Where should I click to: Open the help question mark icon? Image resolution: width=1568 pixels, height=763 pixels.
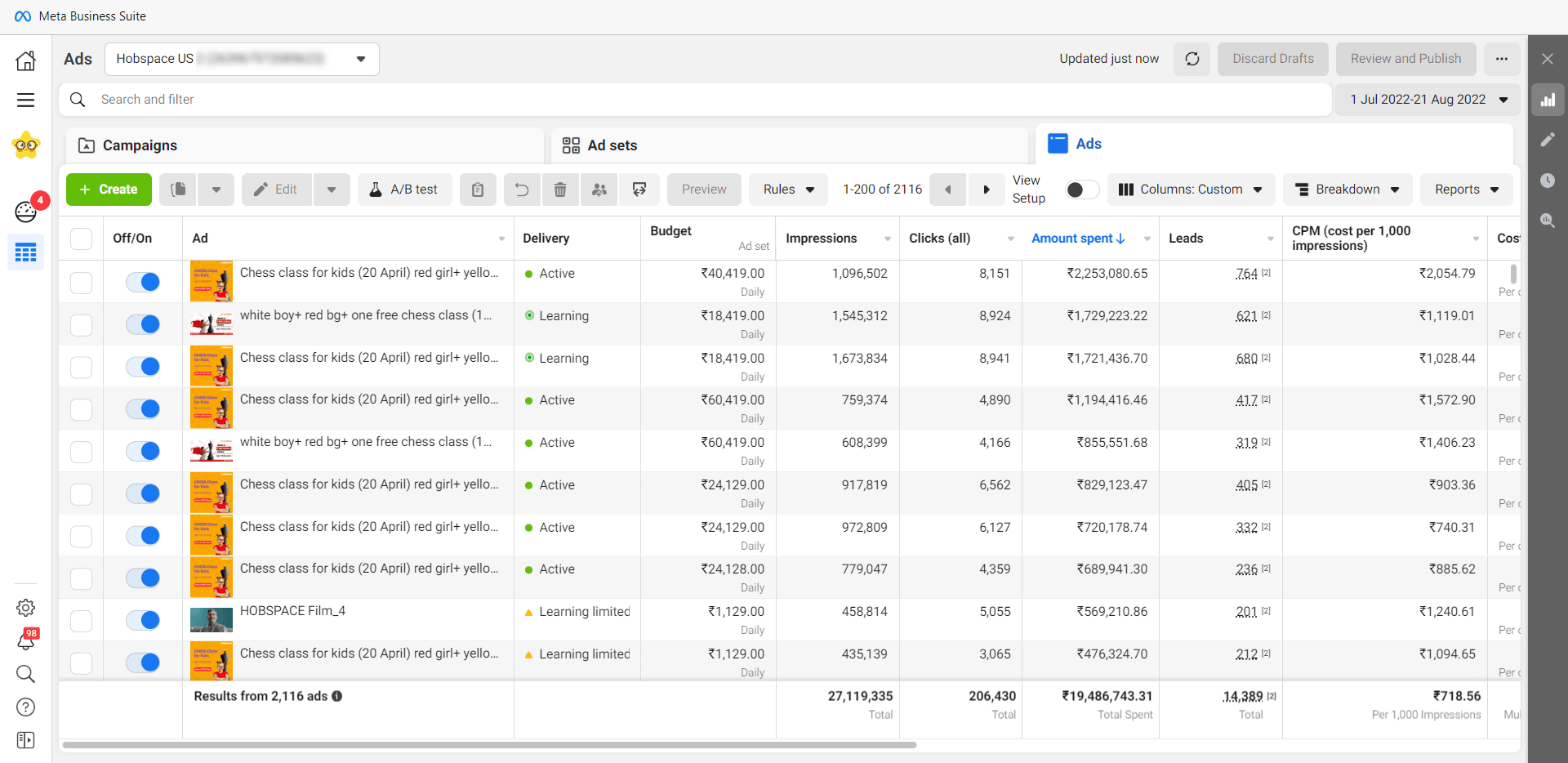point(26,707)
